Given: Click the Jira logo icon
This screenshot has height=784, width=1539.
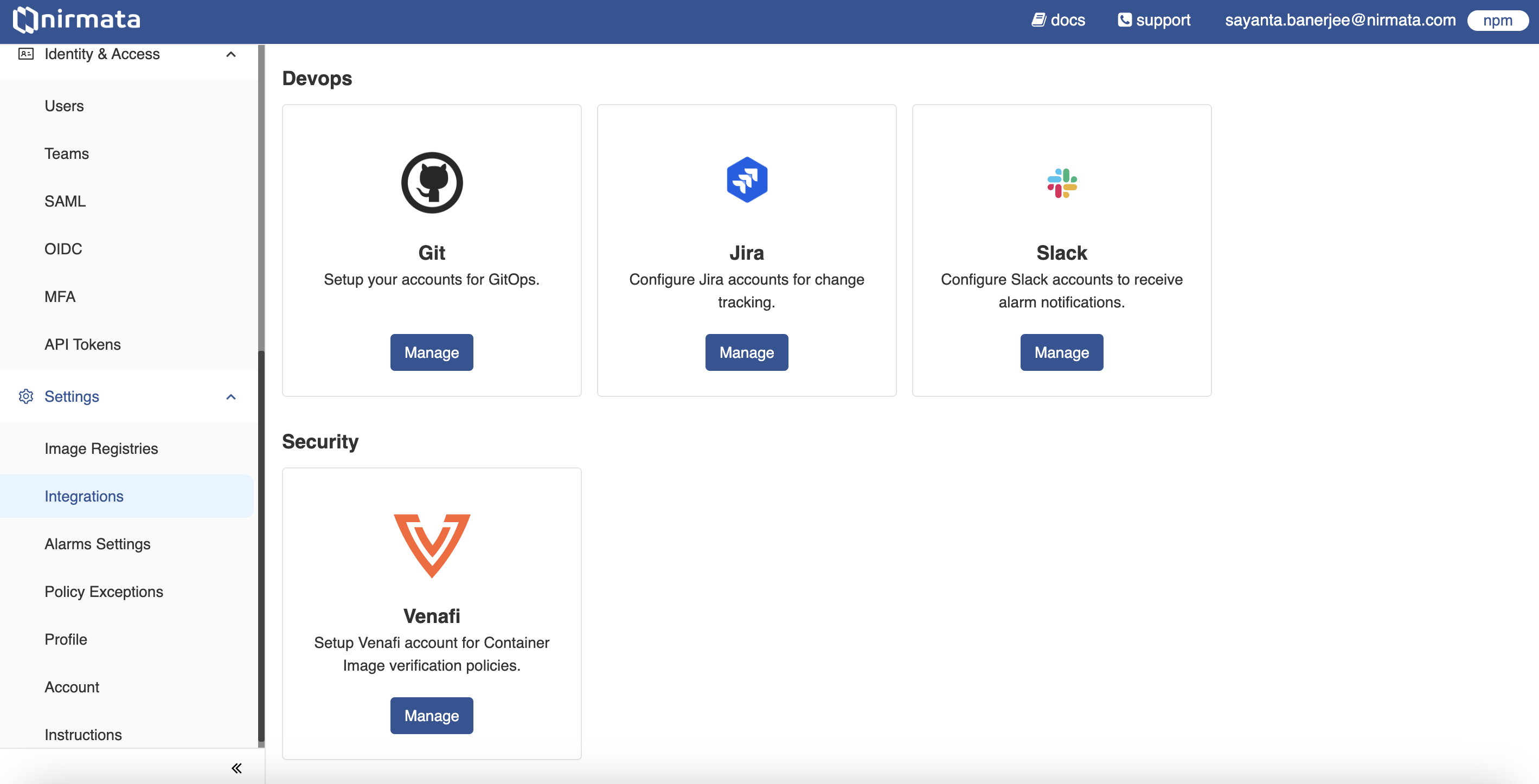Looking at the screenshot, I should coord(746,179).
